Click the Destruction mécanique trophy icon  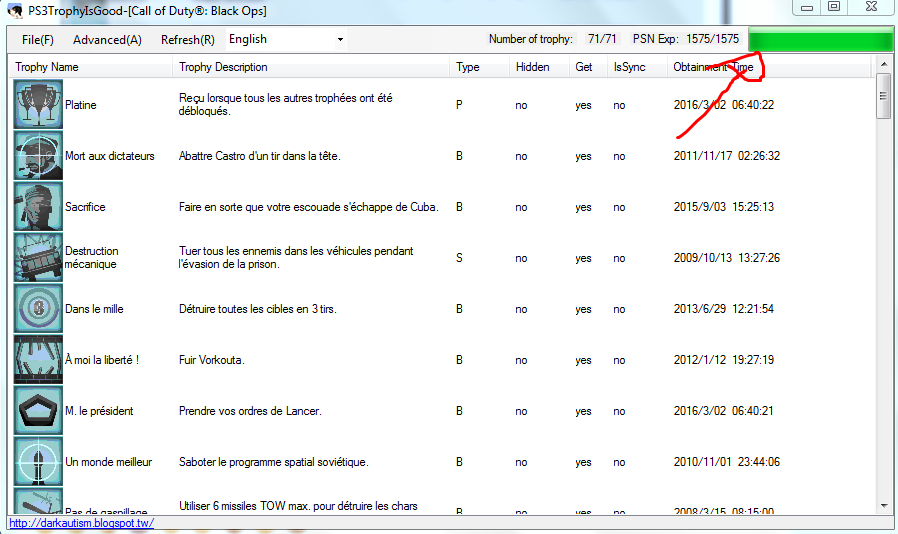coord(38,257)
